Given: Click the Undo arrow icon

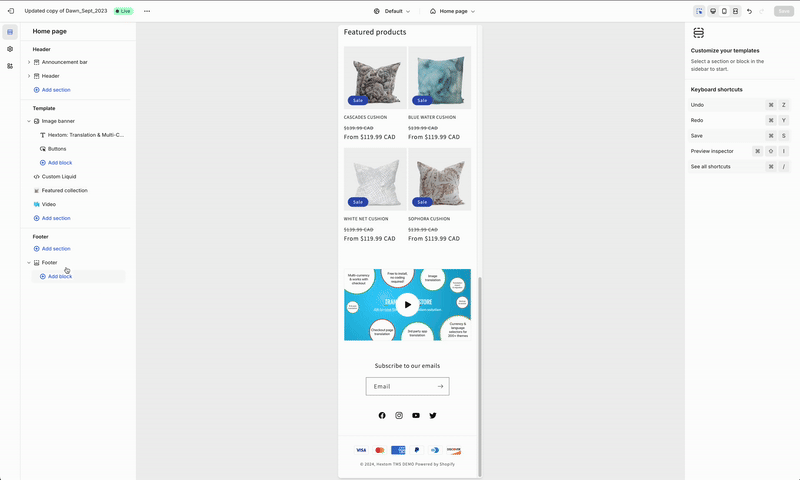Looking at the screenshot, I should click(749, 11).
